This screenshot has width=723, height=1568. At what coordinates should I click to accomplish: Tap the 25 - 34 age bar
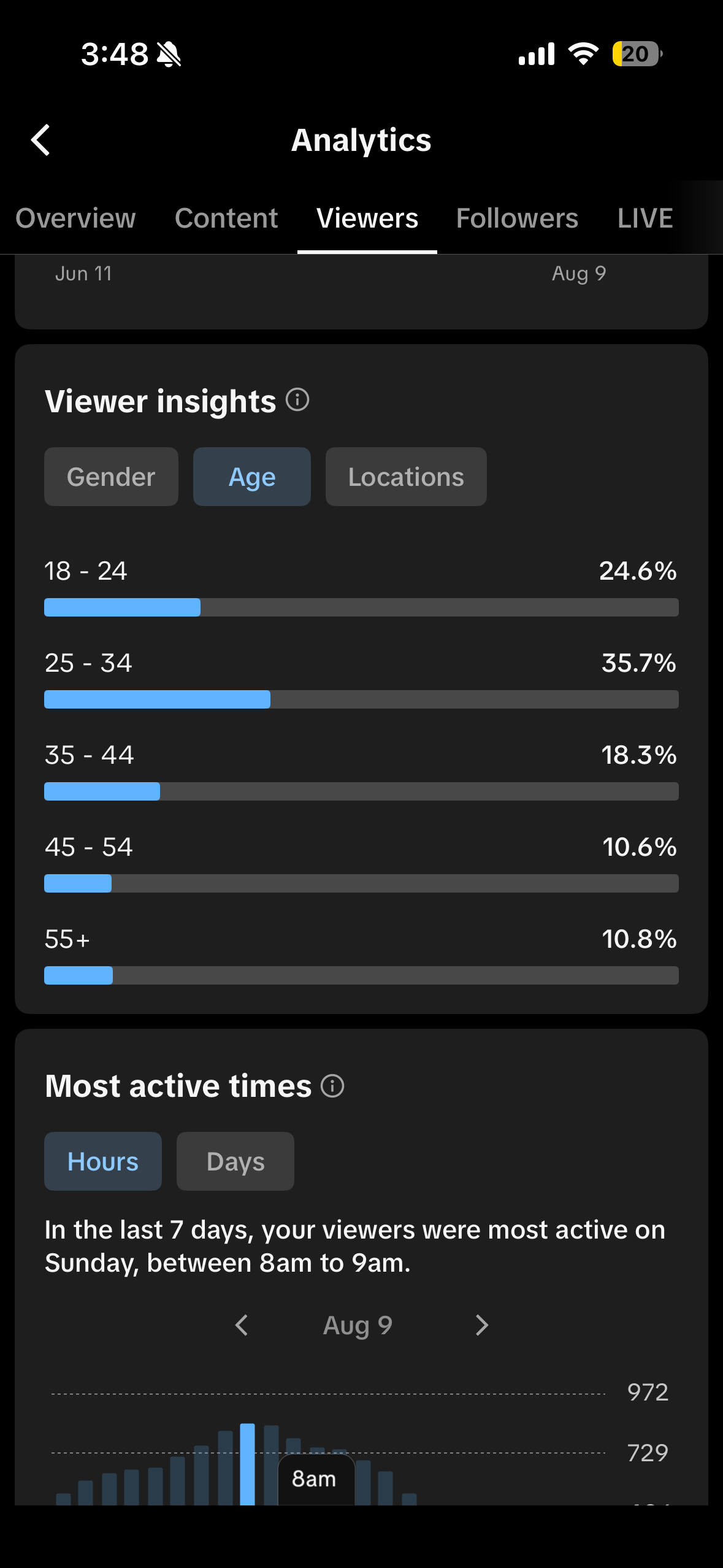coord(361,699)
